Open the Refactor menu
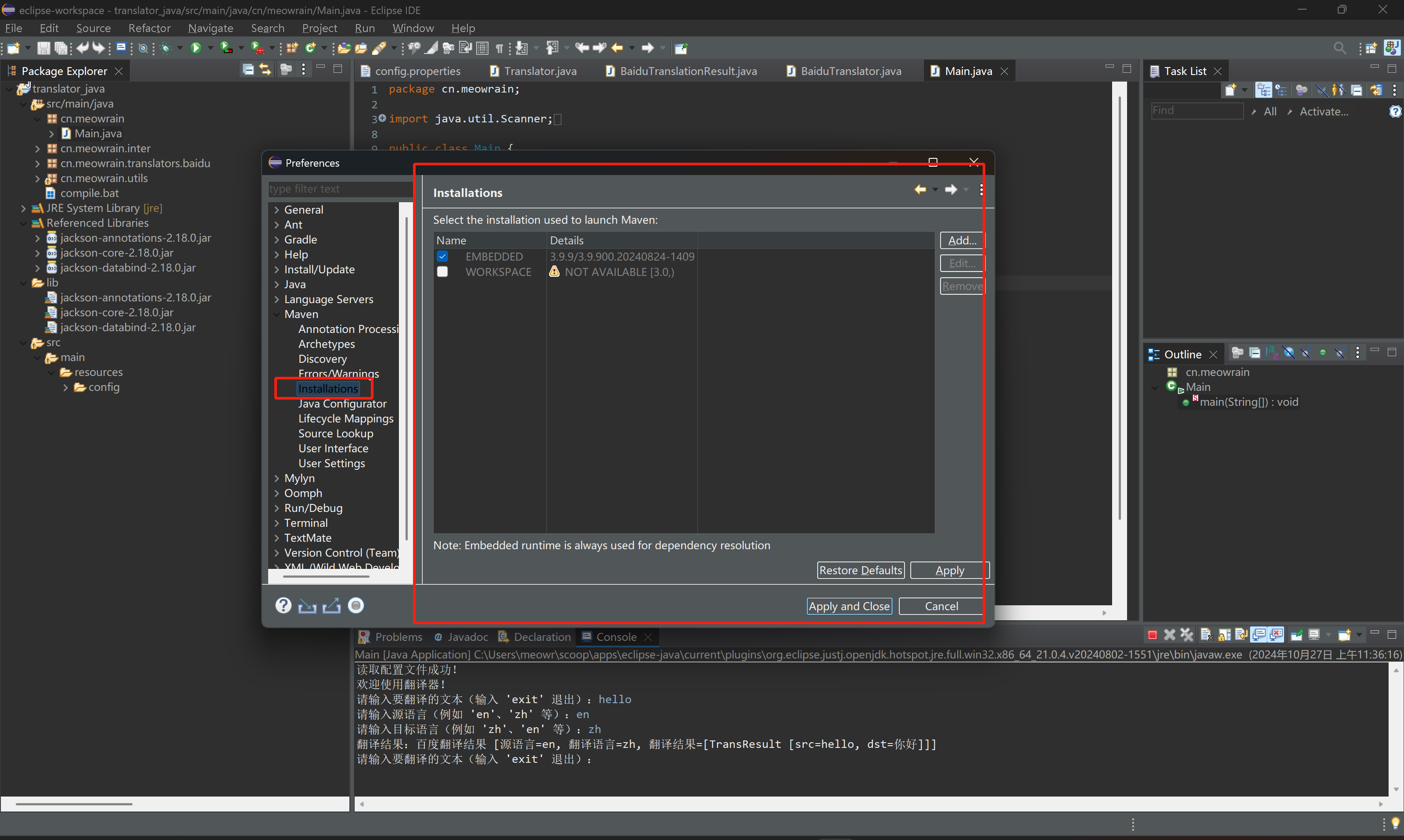 coord(149,28)
